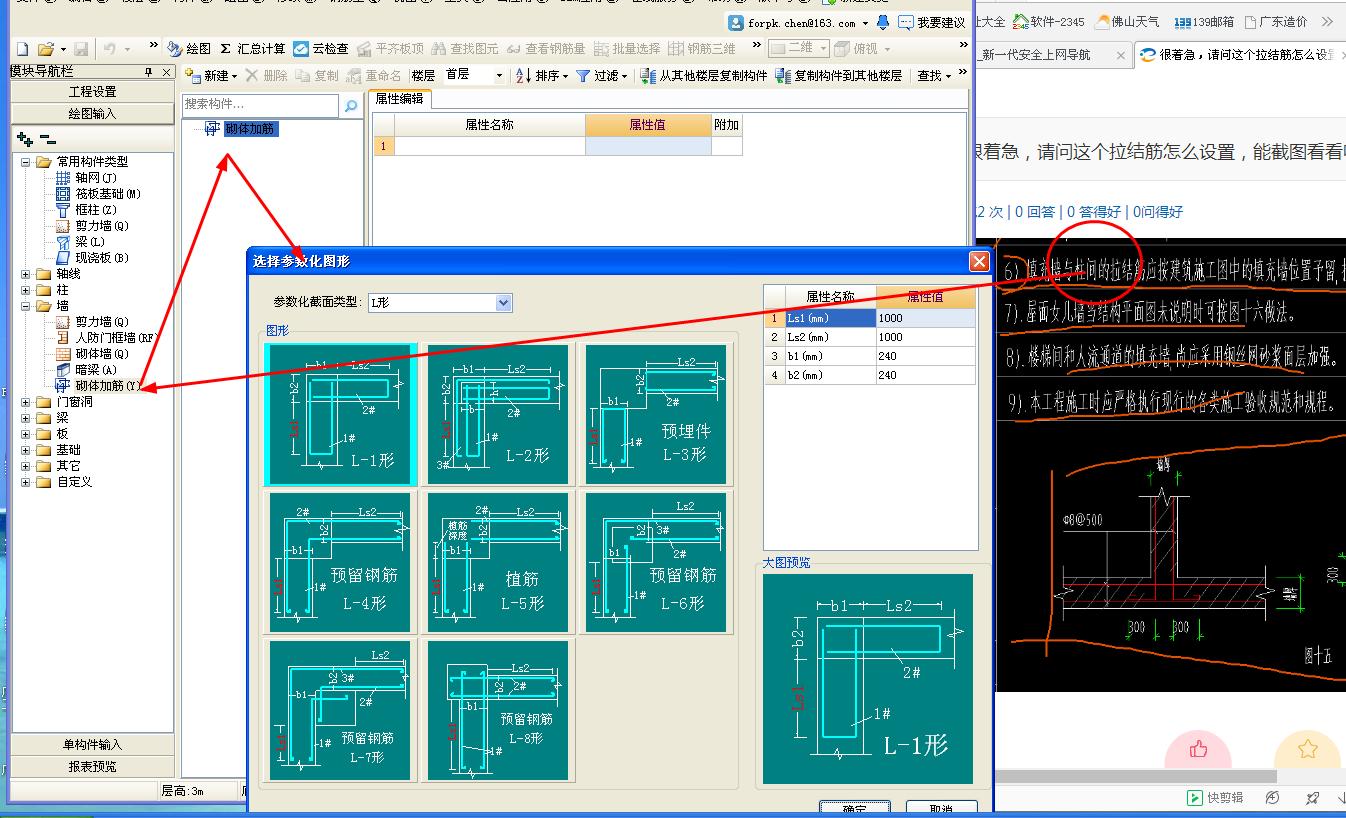Image resolution: width=1346 pixels, height=818 pixels.
Task: Click the 搜索构件 search input field
Action: [261, 104]
